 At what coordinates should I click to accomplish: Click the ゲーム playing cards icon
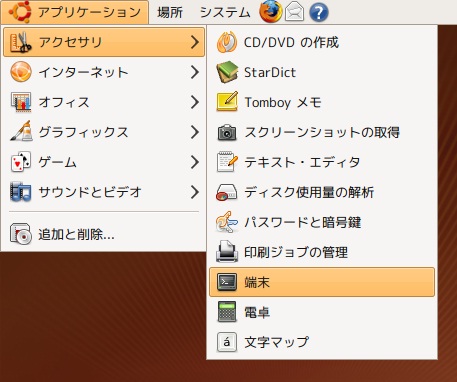coord(21,162)
